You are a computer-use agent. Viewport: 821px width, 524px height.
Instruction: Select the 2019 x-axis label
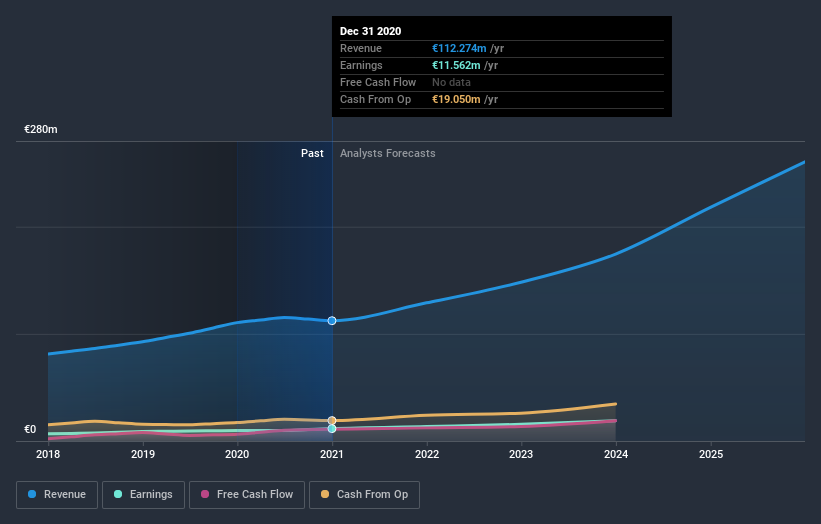point(143,454)
